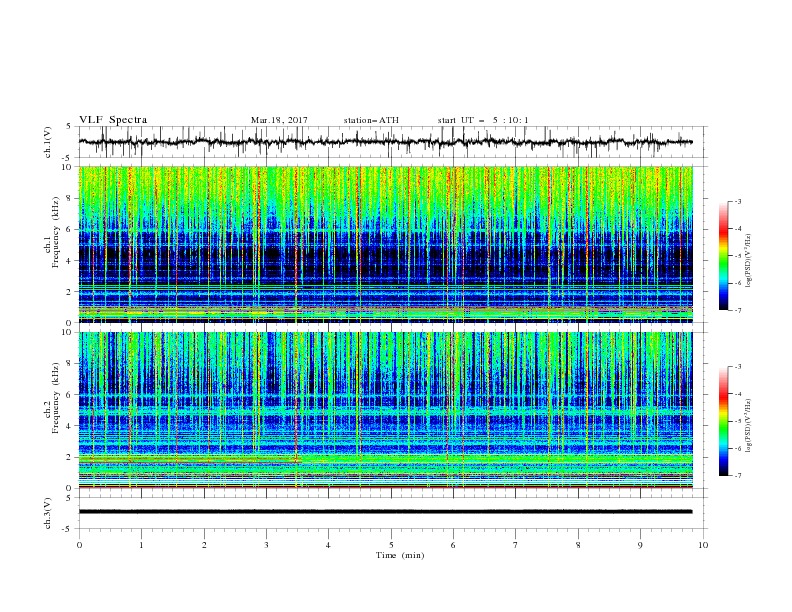Click the date 'Mar.18, 2017'

tap(279, 120)
